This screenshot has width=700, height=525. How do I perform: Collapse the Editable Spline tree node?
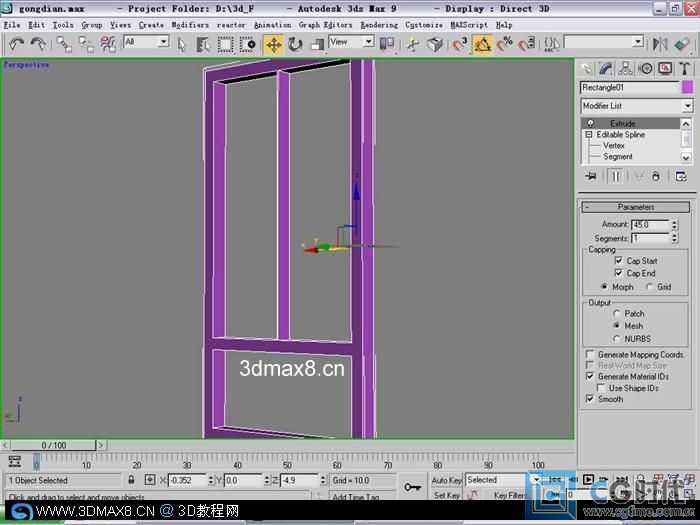(589, 134)
